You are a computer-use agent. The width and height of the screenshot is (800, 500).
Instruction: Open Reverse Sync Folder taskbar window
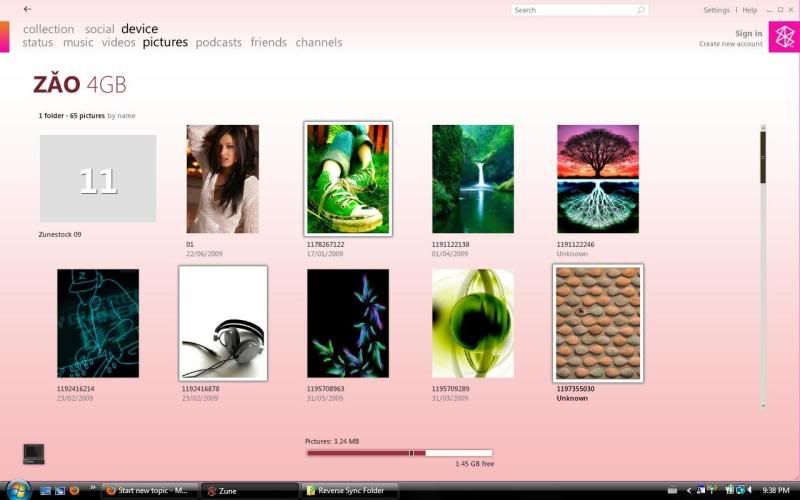coord(349,490)
